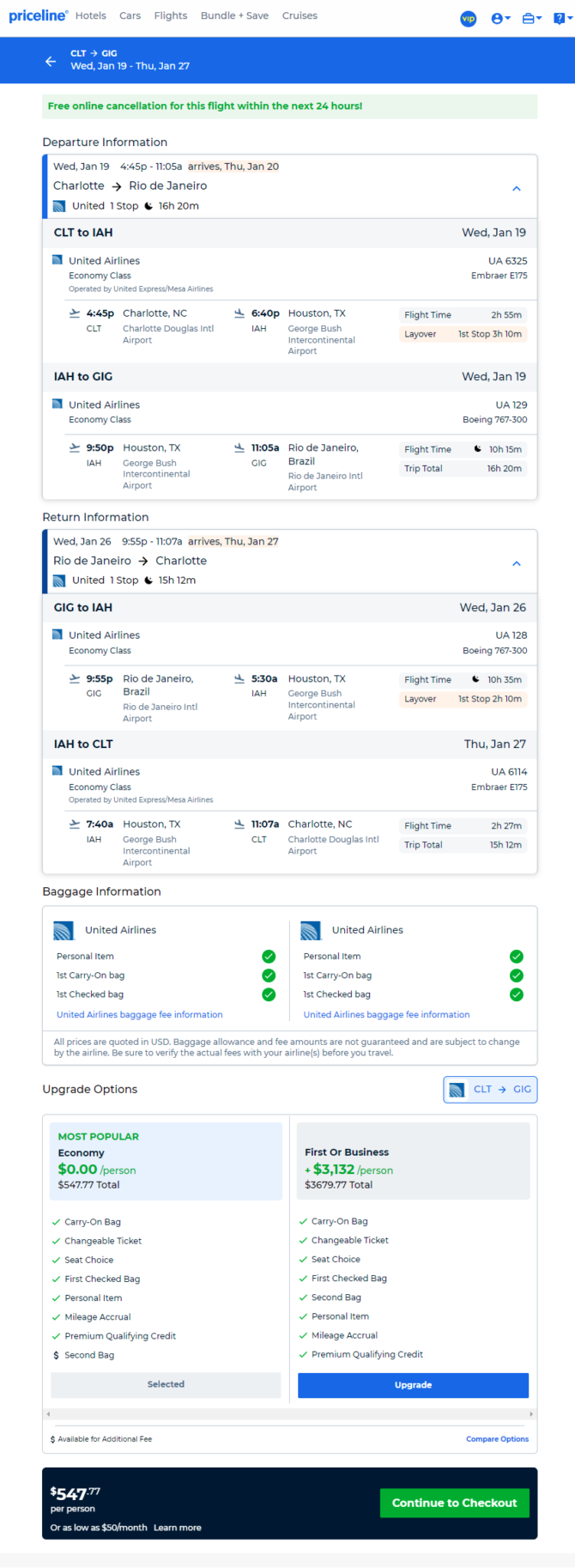Screen dimensions: 575x1568
Task: Open the Cruises menu item
Action: tap(300, 15)
